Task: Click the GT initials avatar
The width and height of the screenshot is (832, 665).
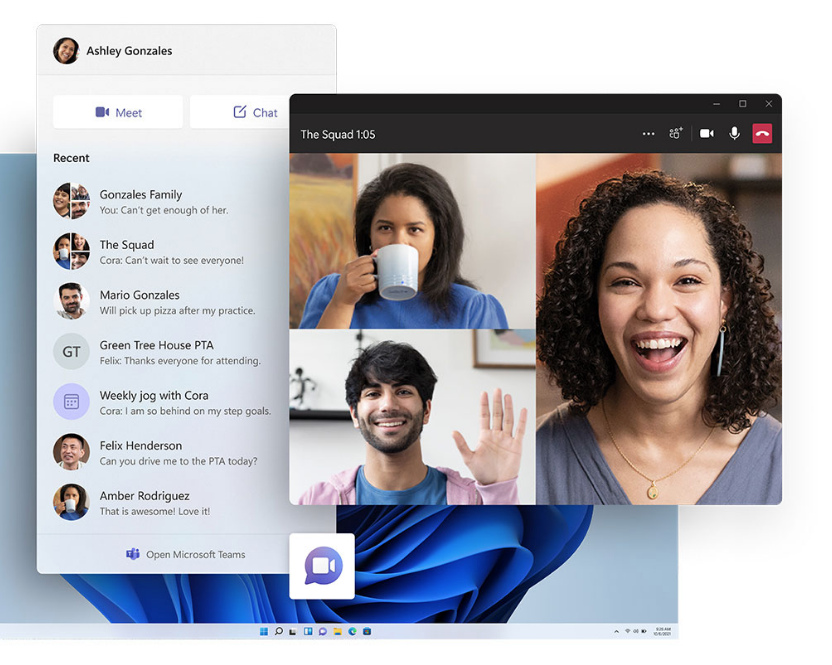Action: 71,351
